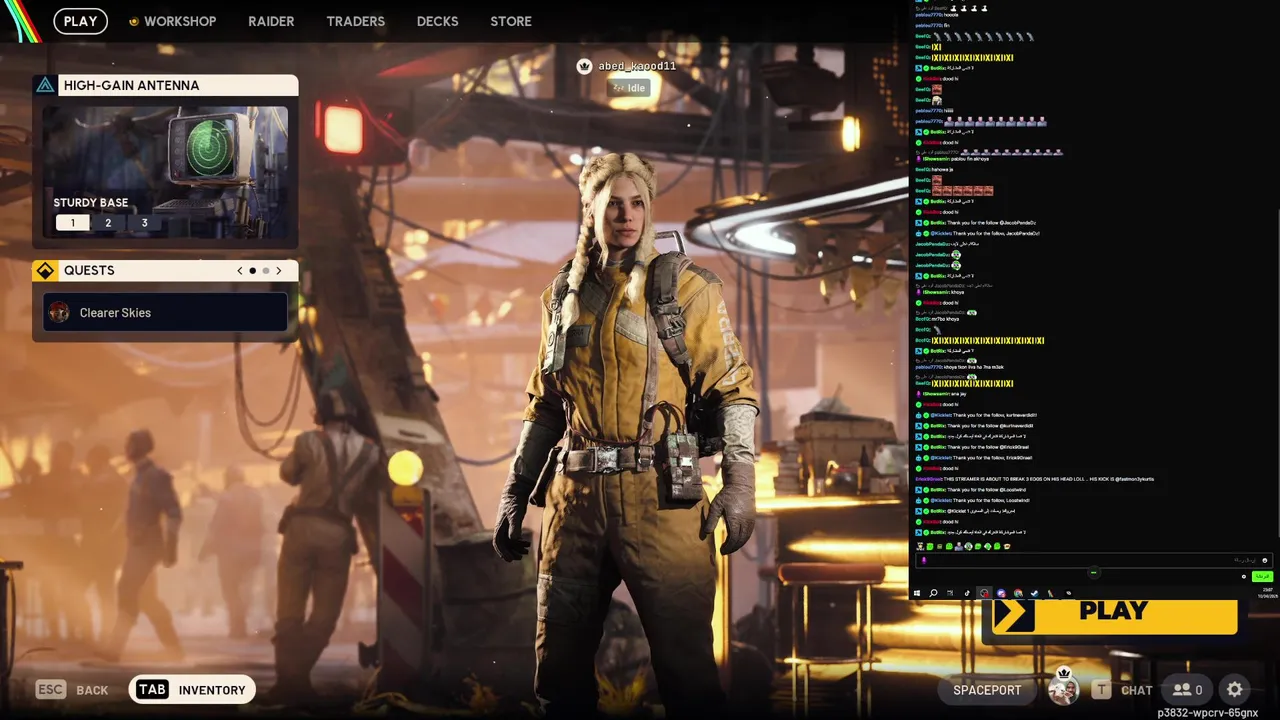Click the QUESTS header label
This screenshot has height=720, width=1280.
(x=89, y=271)
